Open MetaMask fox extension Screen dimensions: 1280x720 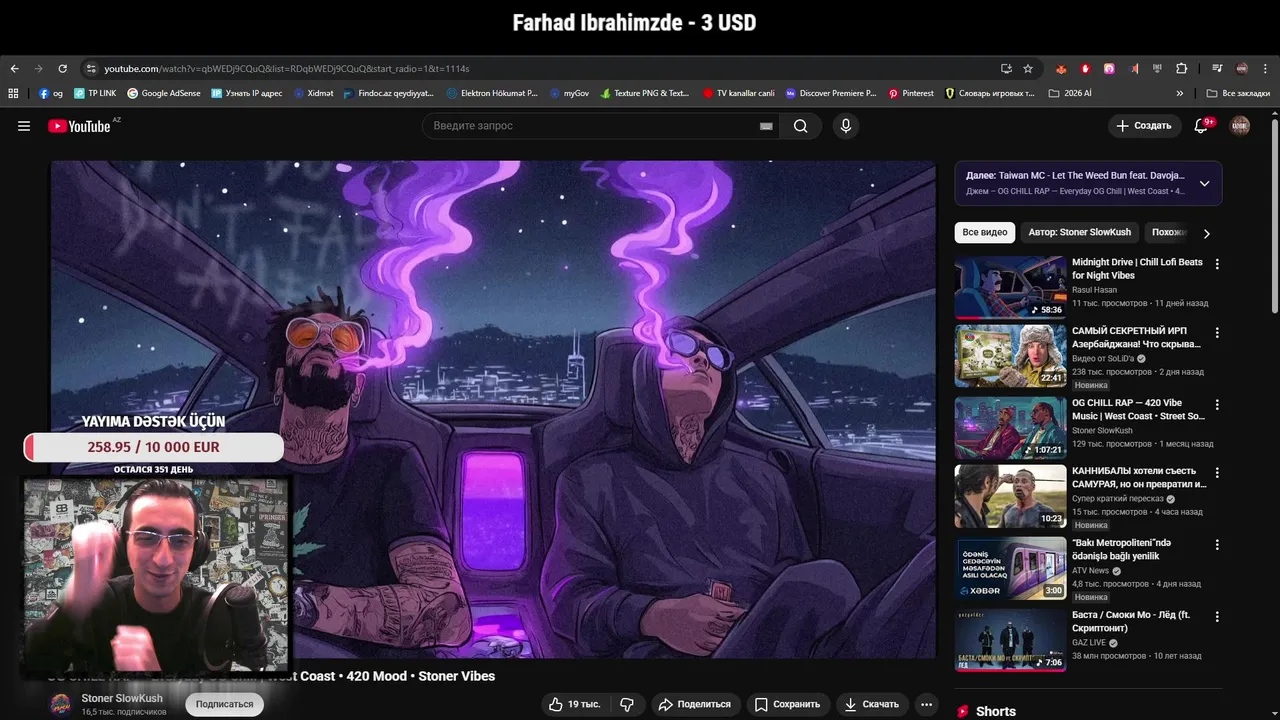click(x=1061, y=68)
